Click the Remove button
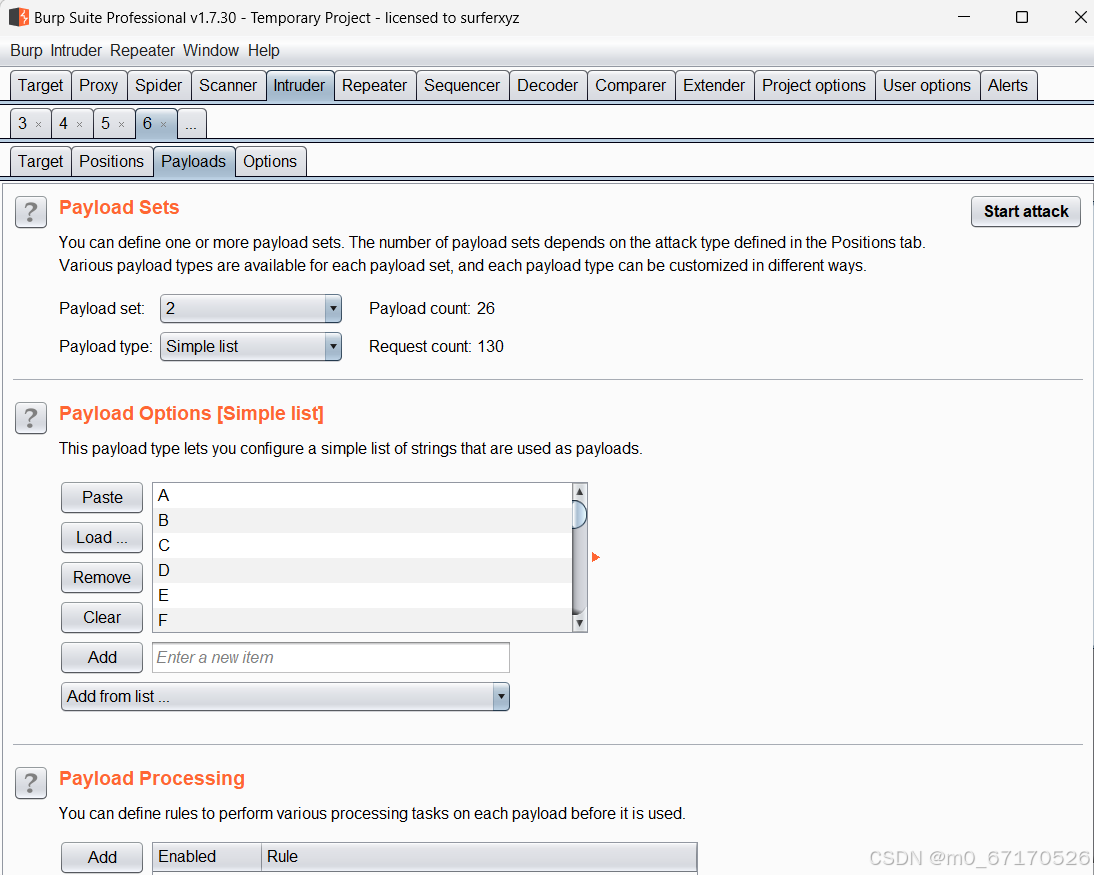 102,577
